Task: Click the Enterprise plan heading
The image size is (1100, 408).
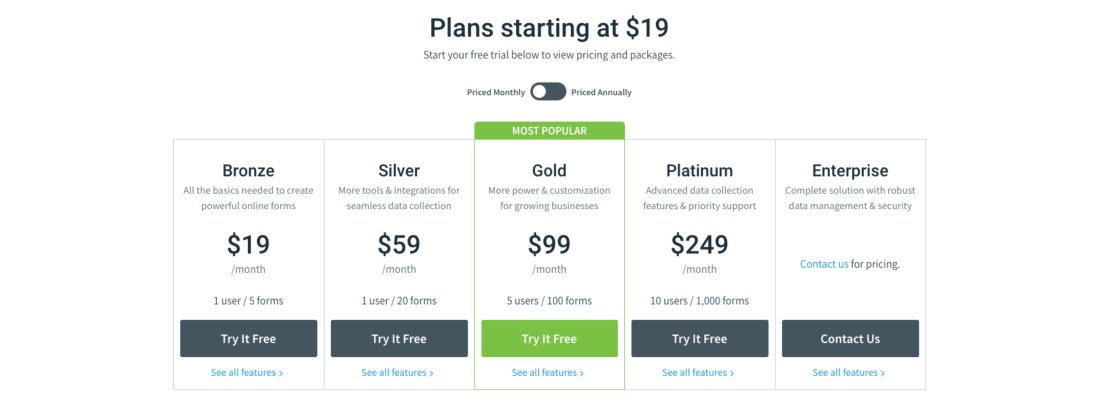Action: (x=850, y=171)
